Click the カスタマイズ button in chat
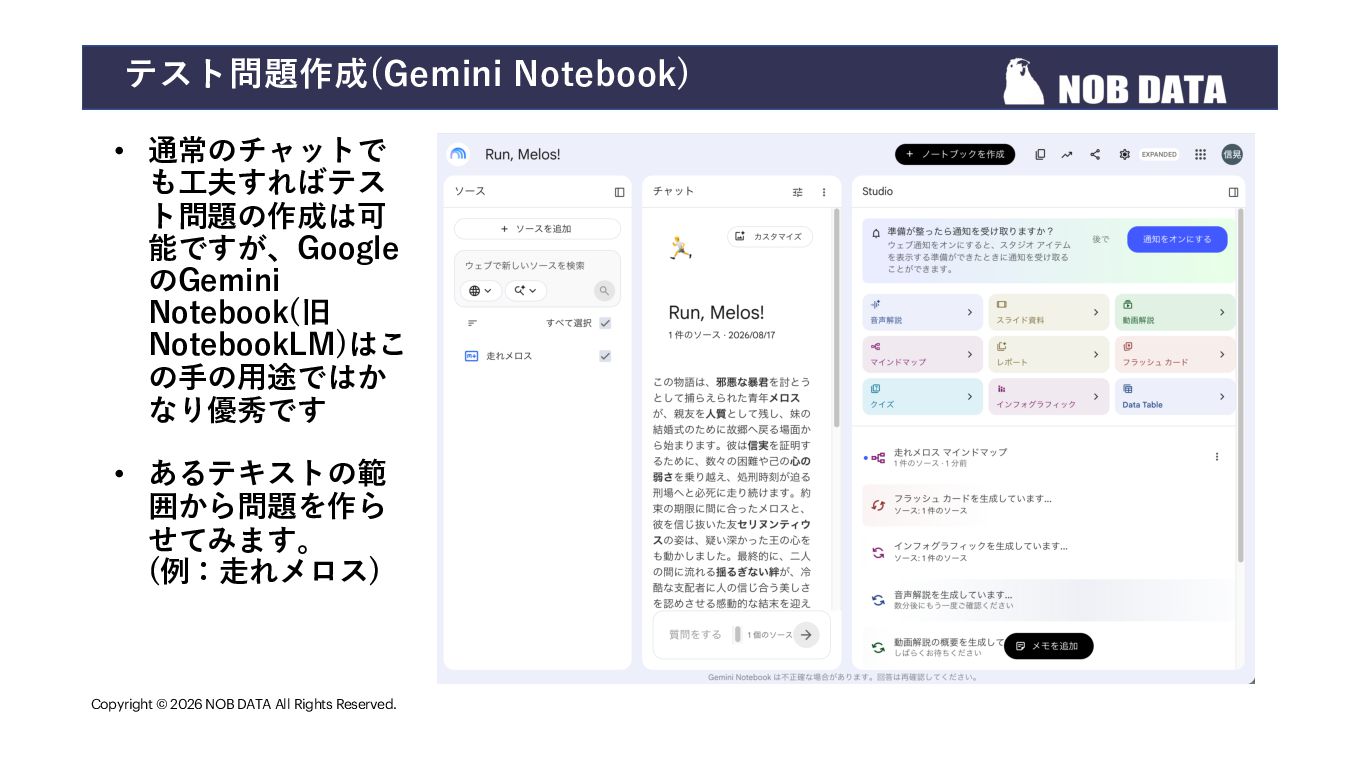Screen dimensions: 1361x765 click(x=770, y=237)
